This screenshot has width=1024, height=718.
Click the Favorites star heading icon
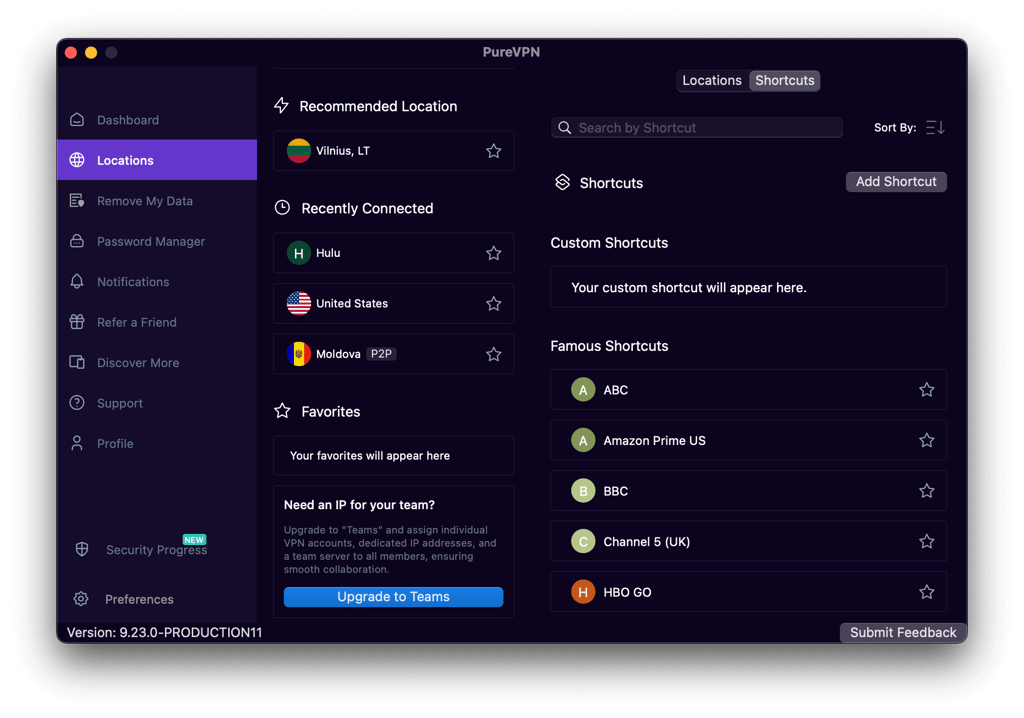point(282,411)
